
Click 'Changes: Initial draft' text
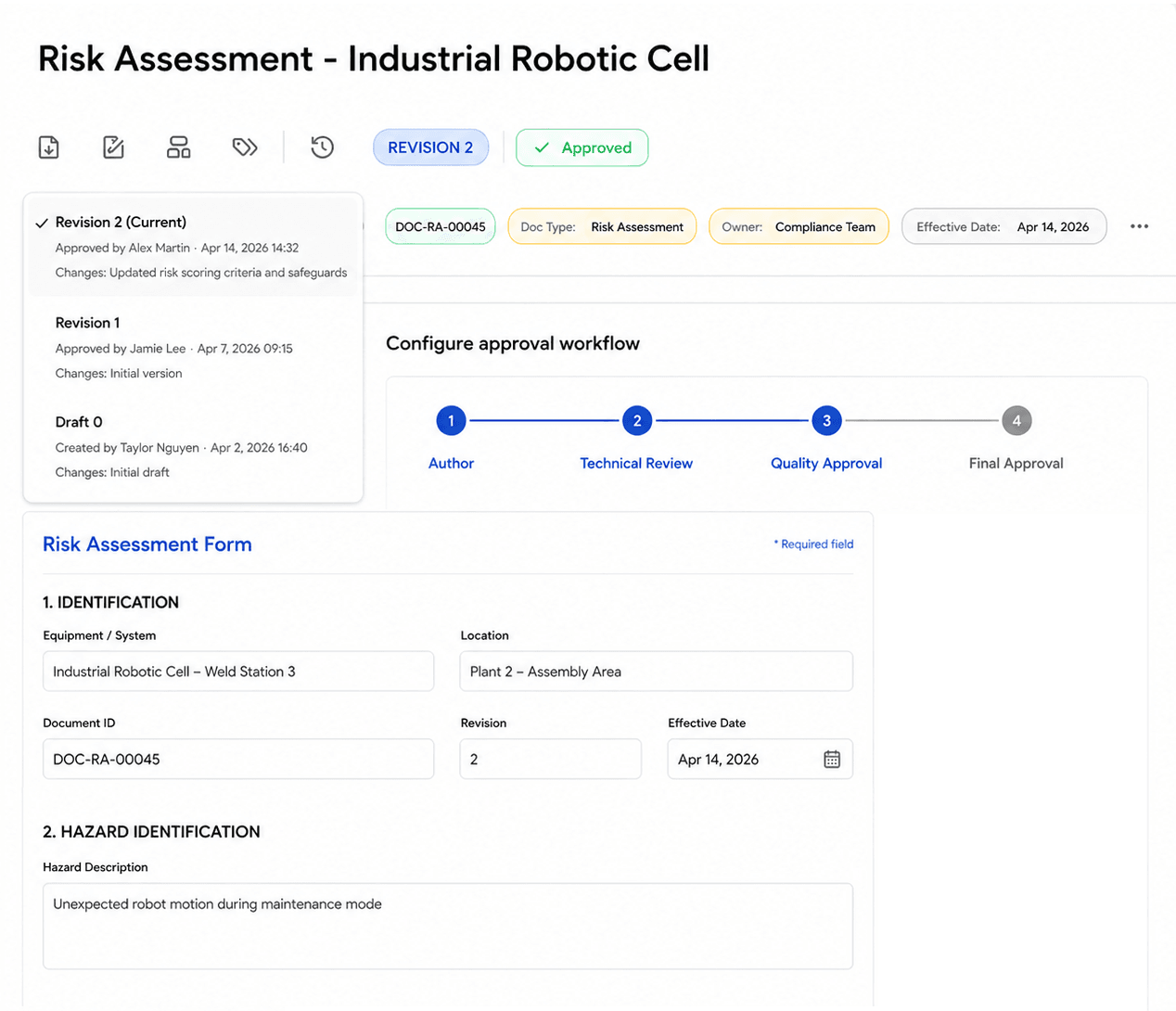click(112, 473)
